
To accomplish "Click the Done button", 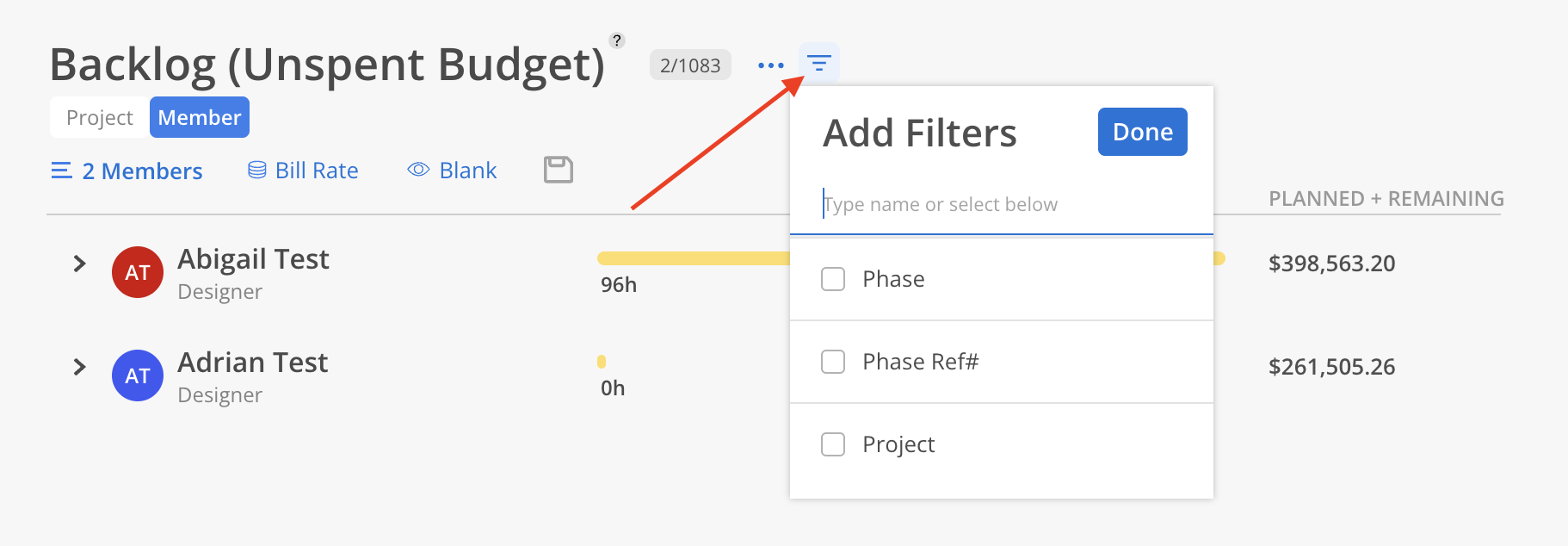I will tap(1143, 132).
